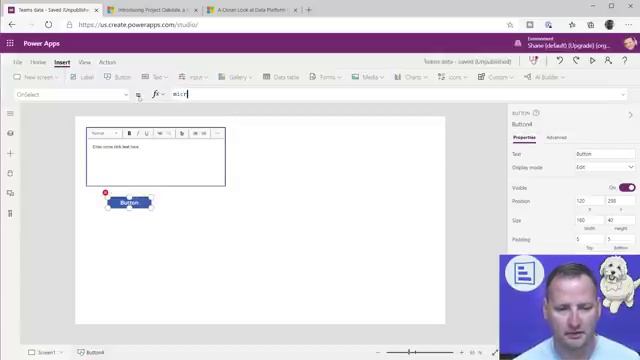Switch to the Introducing Project Oakdale browser tab
Viewport: 640px width, 360px height.
pyautogui.click(x=153, y=10)
